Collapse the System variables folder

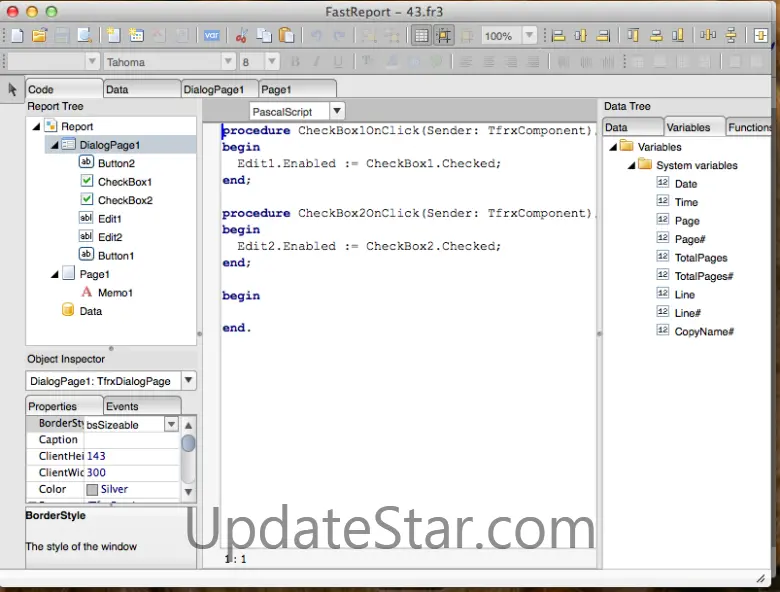(x=632, y=166)
